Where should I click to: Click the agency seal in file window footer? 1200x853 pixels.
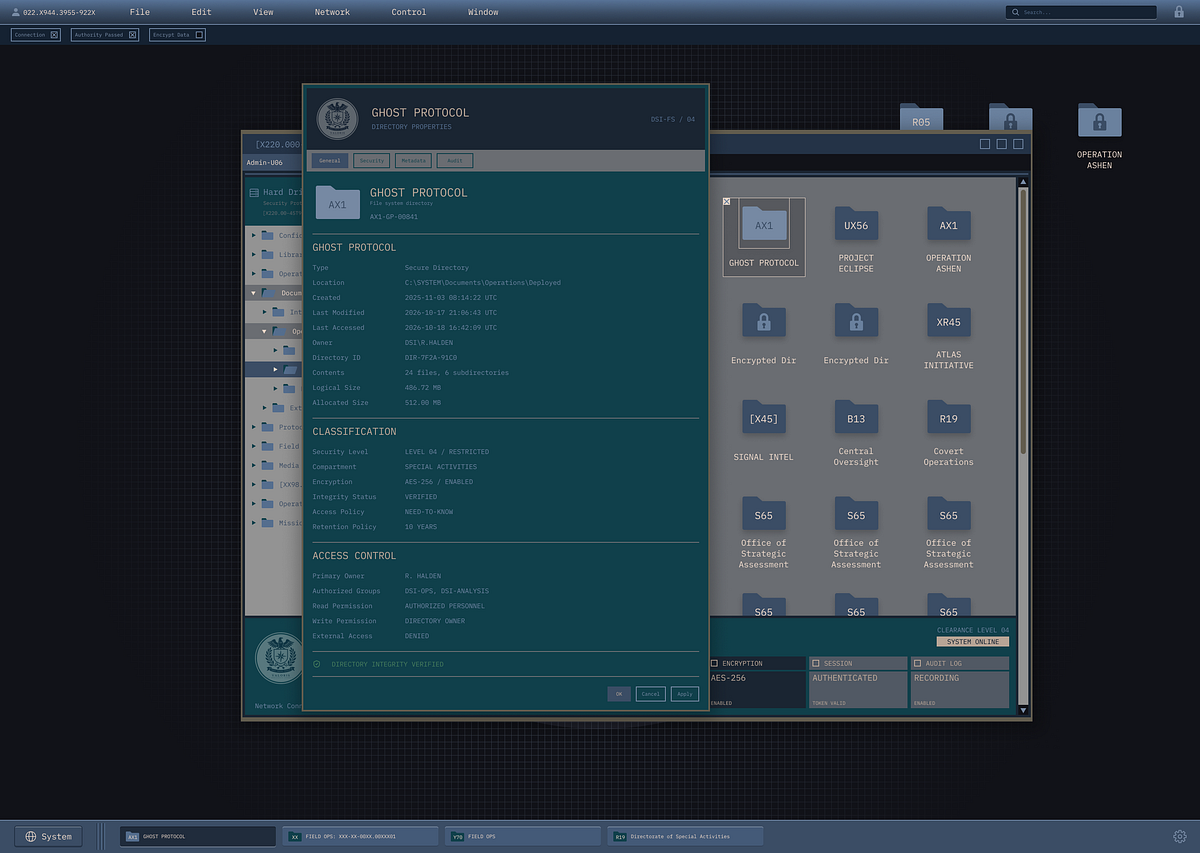click(x=280, y=658)
